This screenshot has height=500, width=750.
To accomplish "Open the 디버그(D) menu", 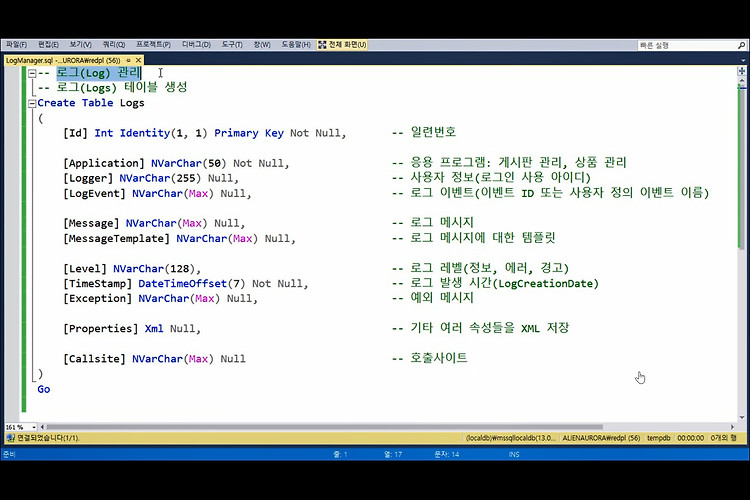I will click(x=196, y=44).
